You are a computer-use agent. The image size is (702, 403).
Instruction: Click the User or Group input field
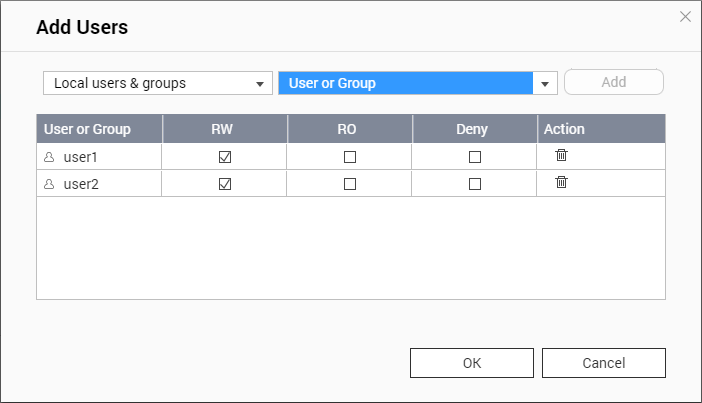(x=406, y=83)
